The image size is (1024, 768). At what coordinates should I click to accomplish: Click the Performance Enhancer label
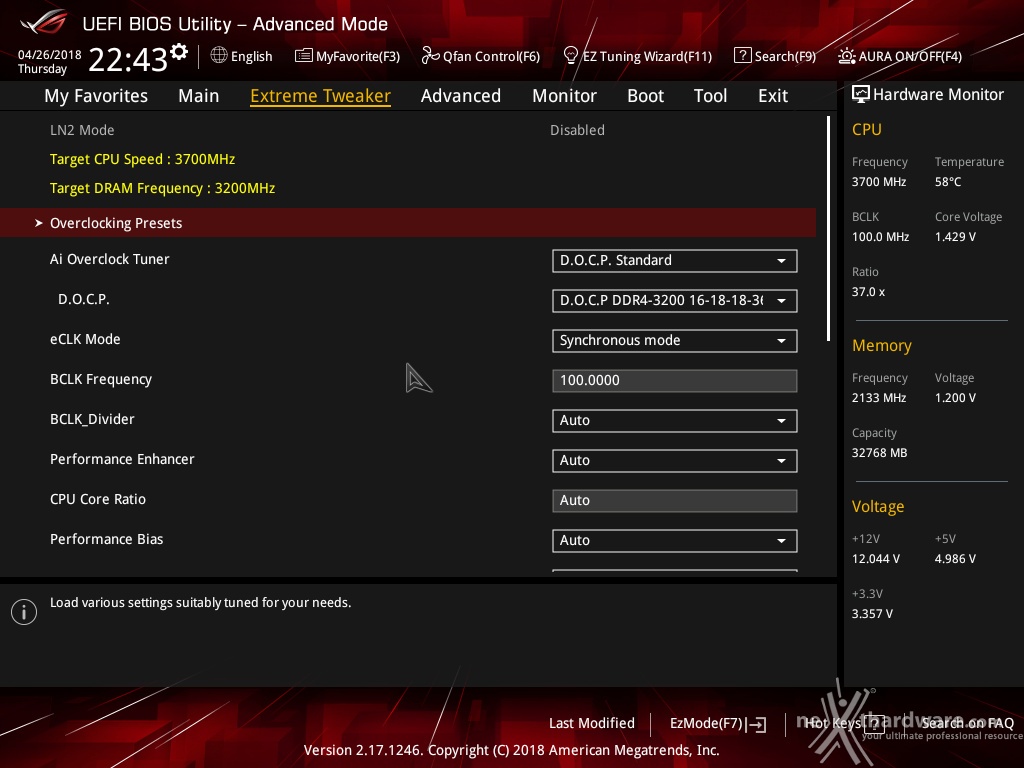[122, 459]
